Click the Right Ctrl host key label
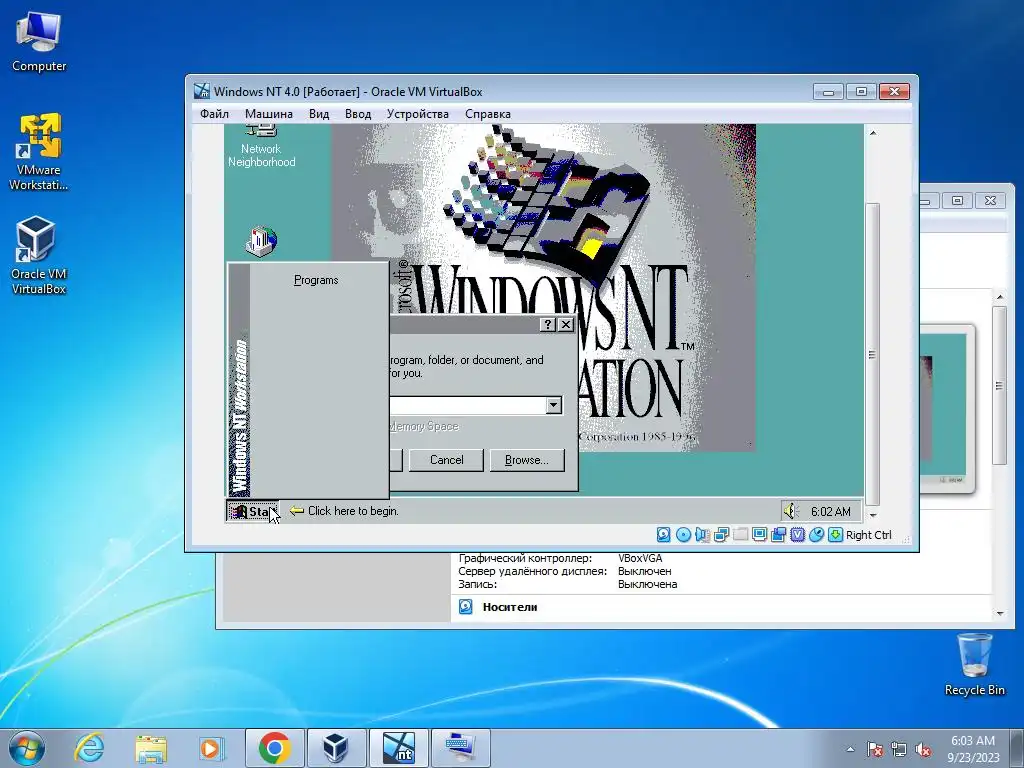1024x768 pixels. 869,535
